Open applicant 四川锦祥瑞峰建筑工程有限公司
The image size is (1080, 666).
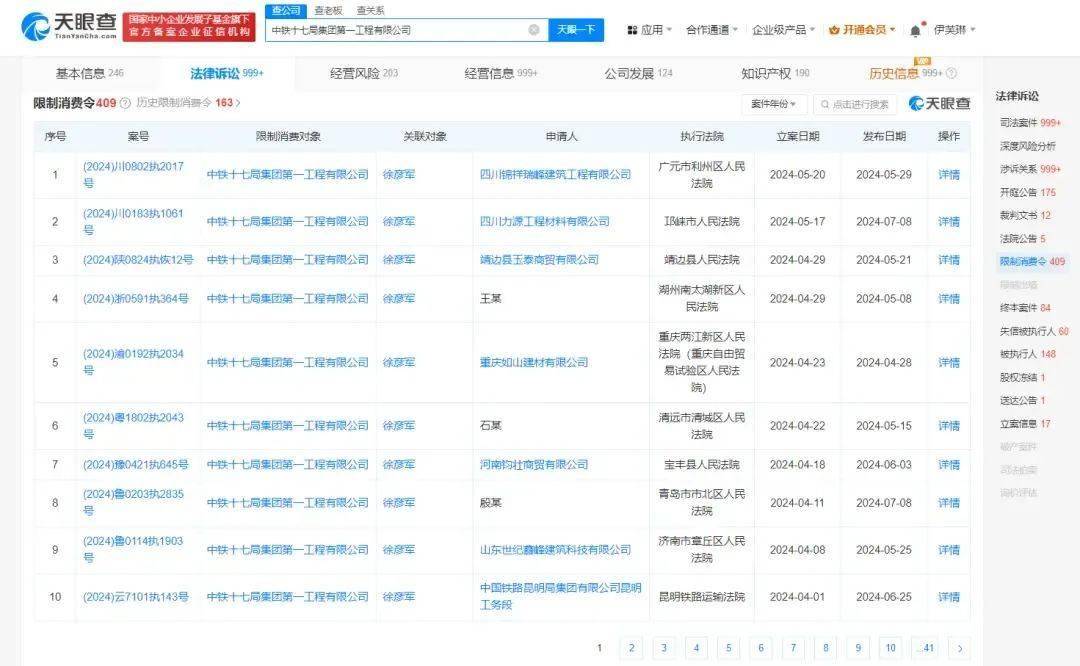pos(555,175)
